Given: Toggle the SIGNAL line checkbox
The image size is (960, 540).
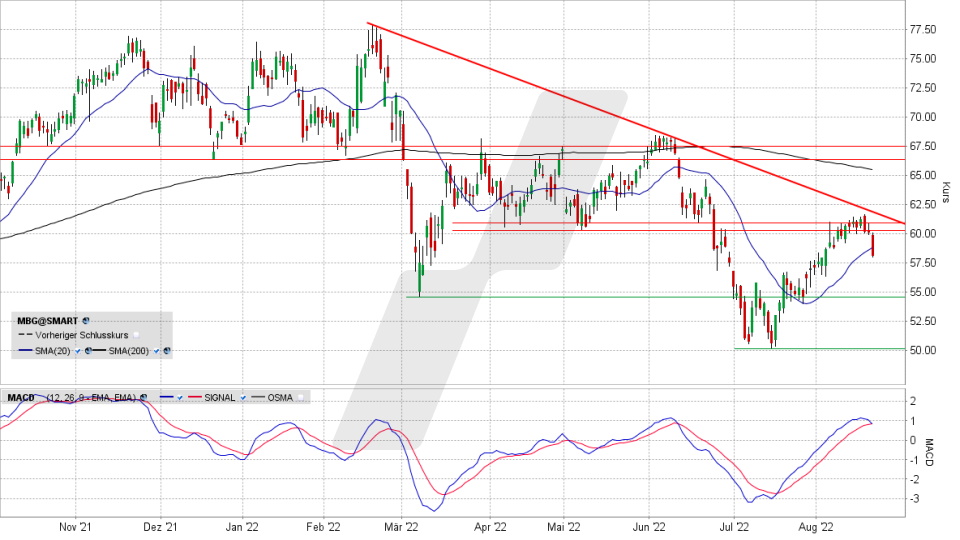Looking at the screenshot, I should [243, 397].
